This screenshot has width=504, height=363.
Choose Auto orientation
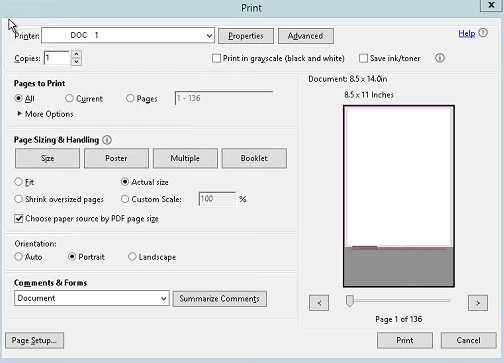(19, 257)
